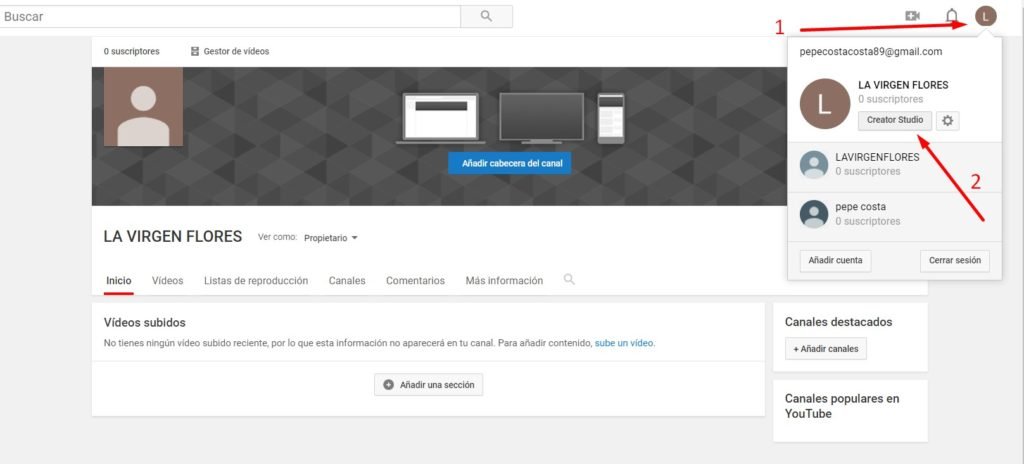1024x464 pixels.
Task: Click the Creator Studio button
Action: click(x=895, y=120)
